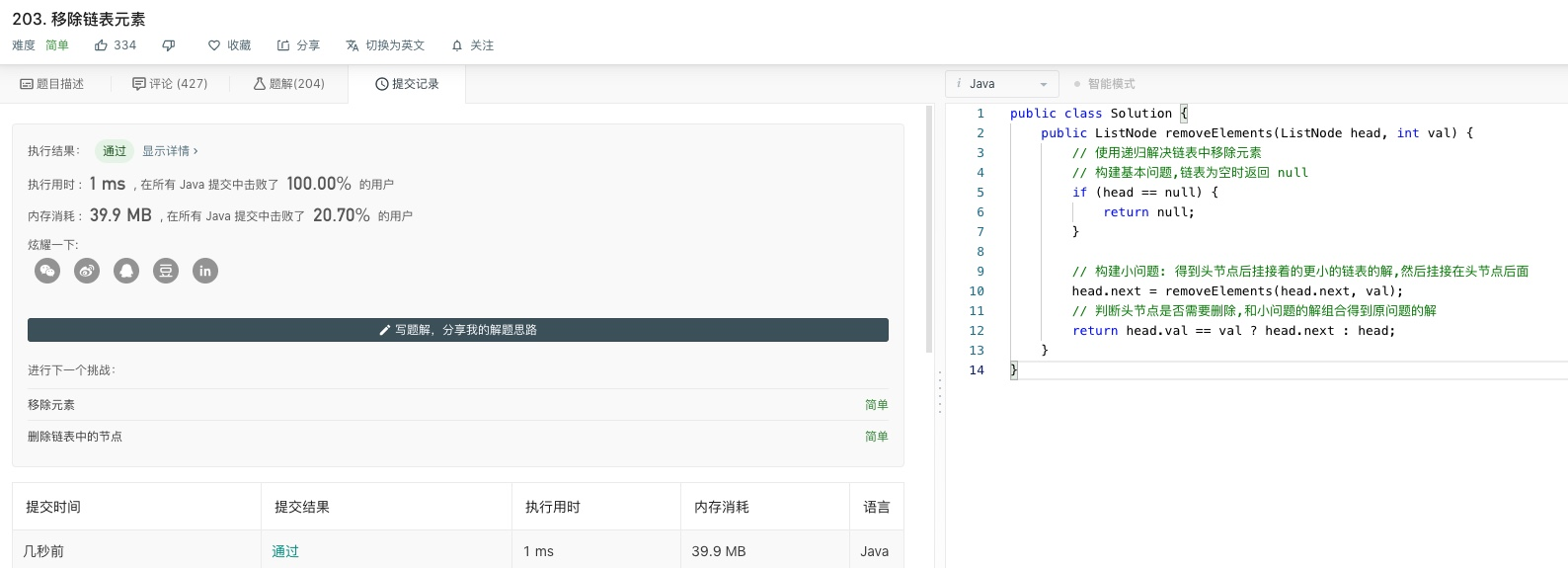Select the 提交记录 tab

coord(407,84)
